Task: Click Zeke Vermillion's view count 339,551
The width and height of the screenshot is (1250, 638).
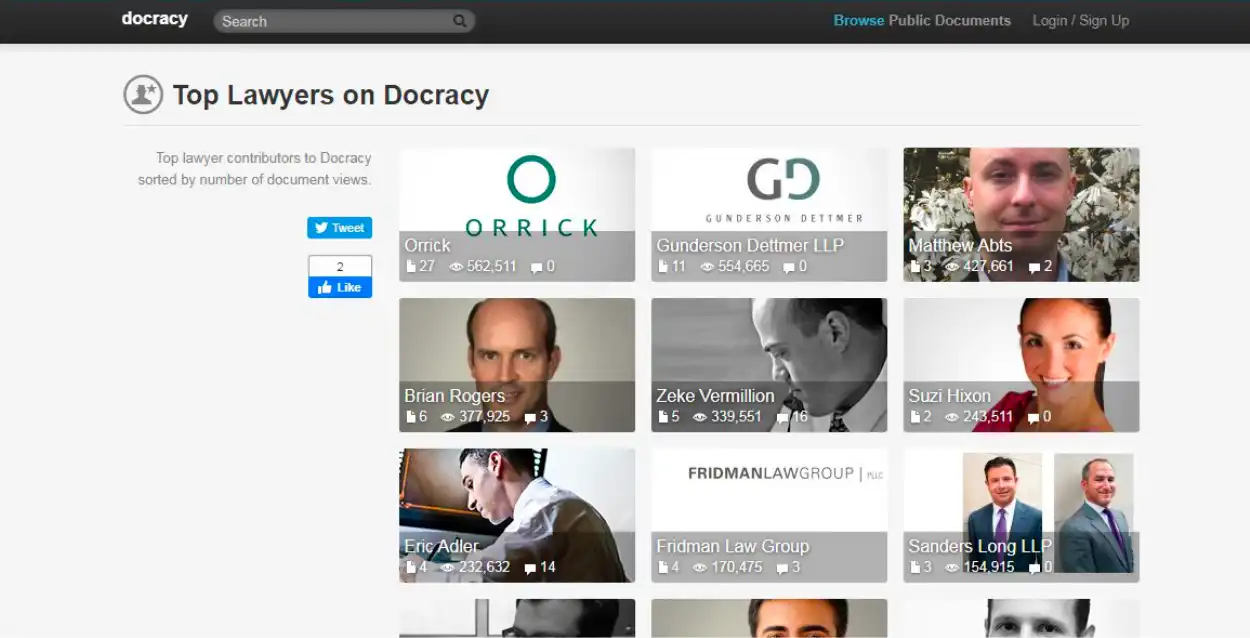Action: pos(736,417)
